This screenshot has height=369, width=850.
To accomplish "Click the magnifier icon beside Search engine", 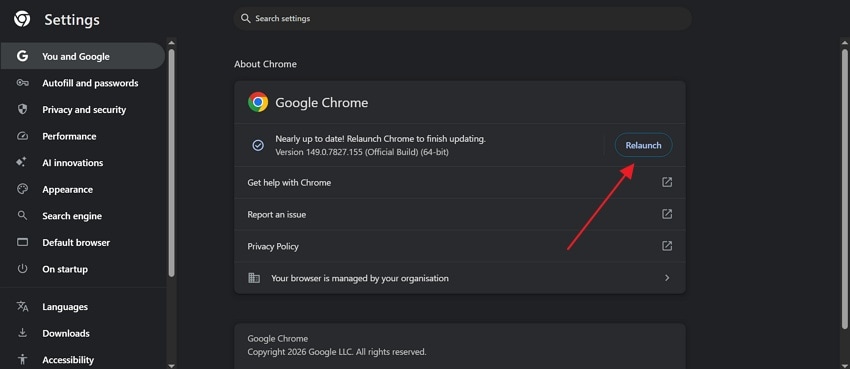I will click(x=22, y=215).
